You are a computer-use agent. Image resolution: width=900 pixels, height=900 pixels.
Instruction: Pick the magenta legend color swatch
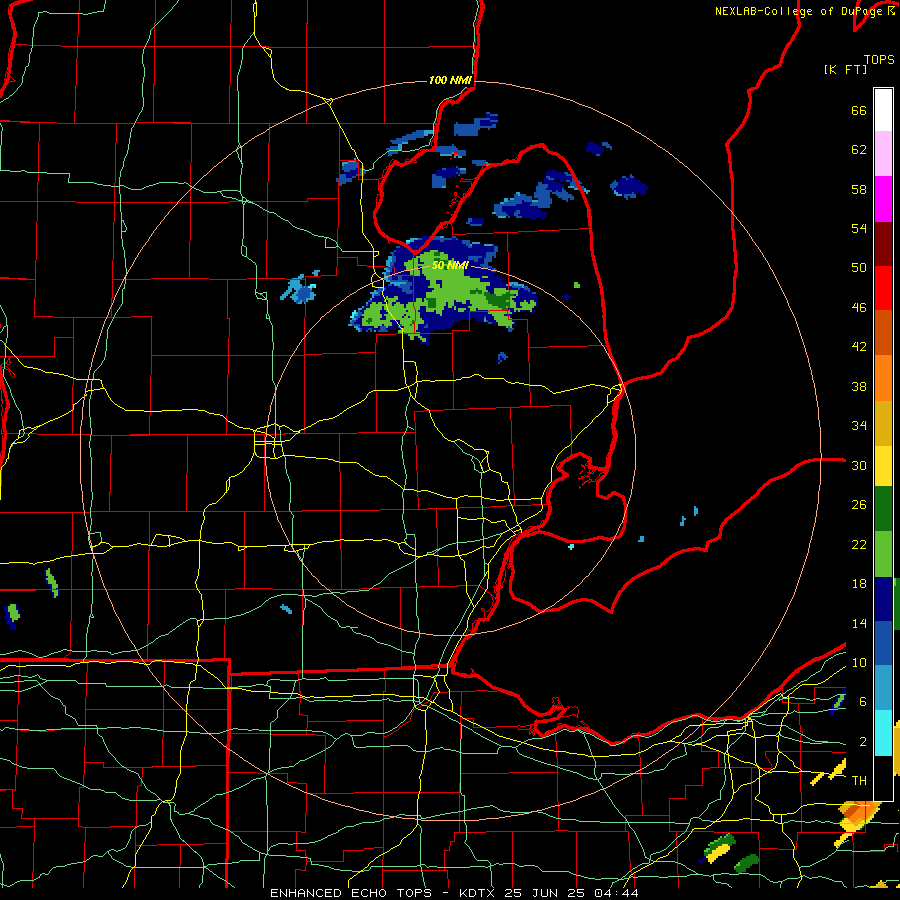pos(883,199)
